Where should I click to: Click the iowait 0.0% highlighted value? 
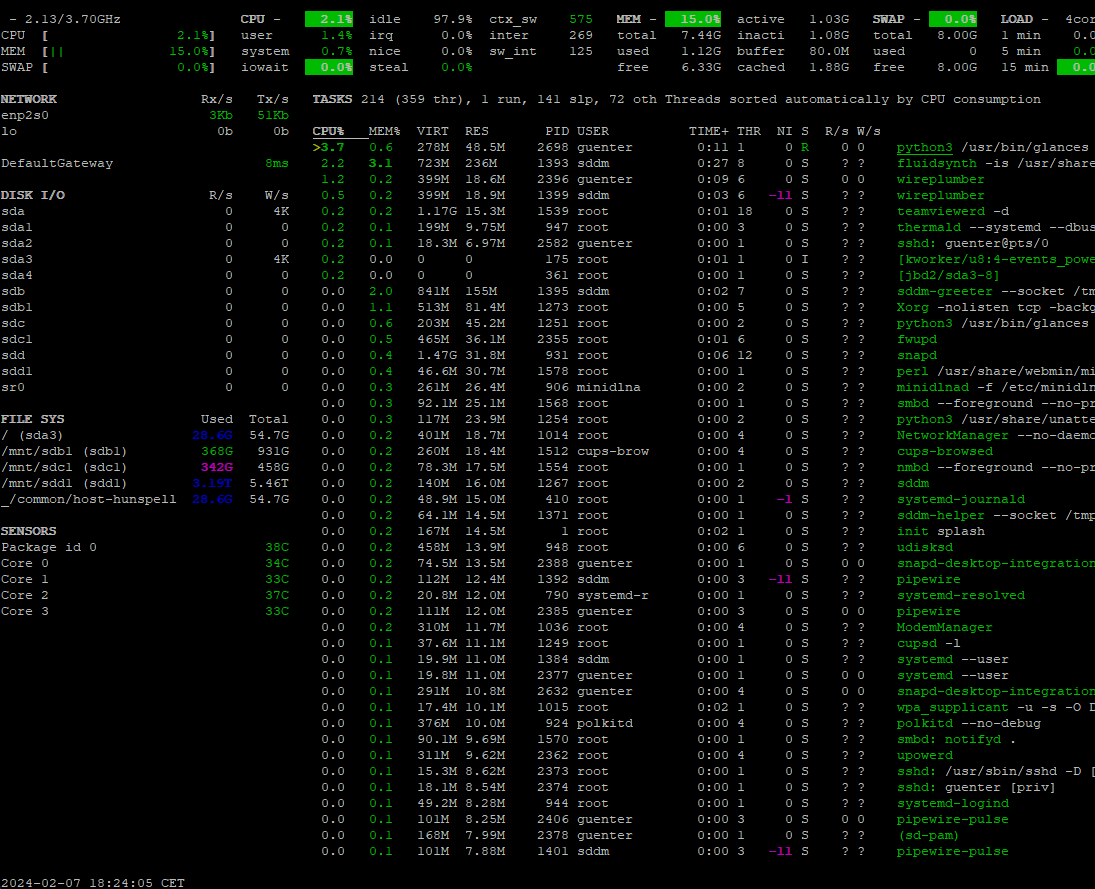329,67
